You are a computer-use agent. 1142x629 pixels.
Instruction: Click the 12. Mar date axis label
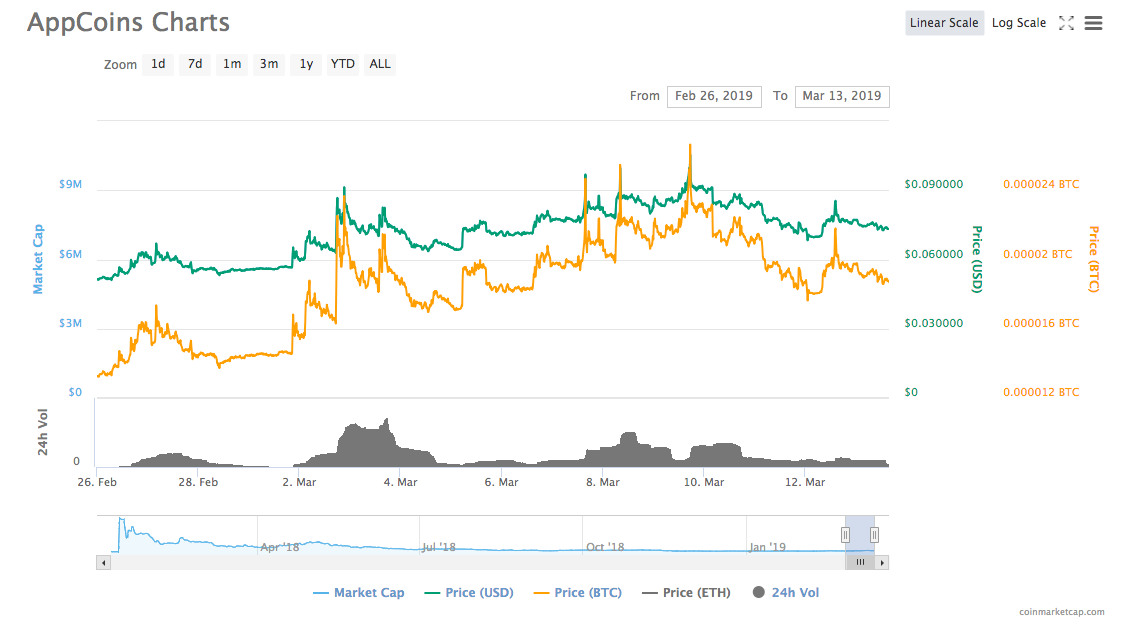coord(805,482)
